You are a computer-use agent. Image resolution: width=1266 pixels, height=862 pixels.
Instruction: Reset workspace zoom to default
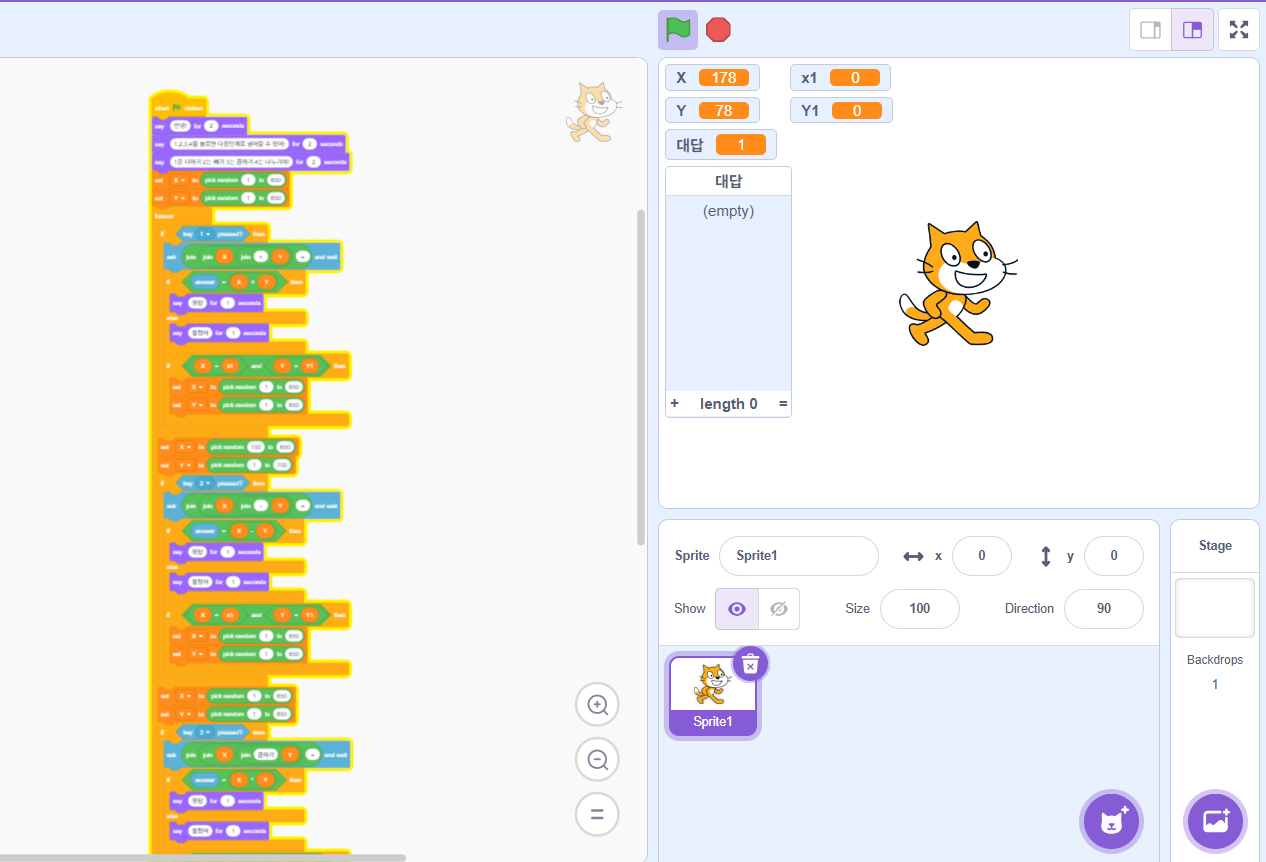click(597, 814)
